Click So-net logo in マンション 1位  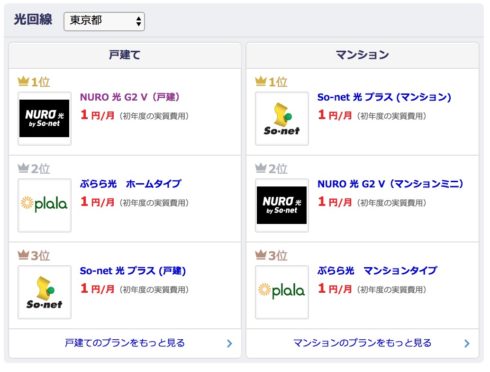click(x=282, y=119)
